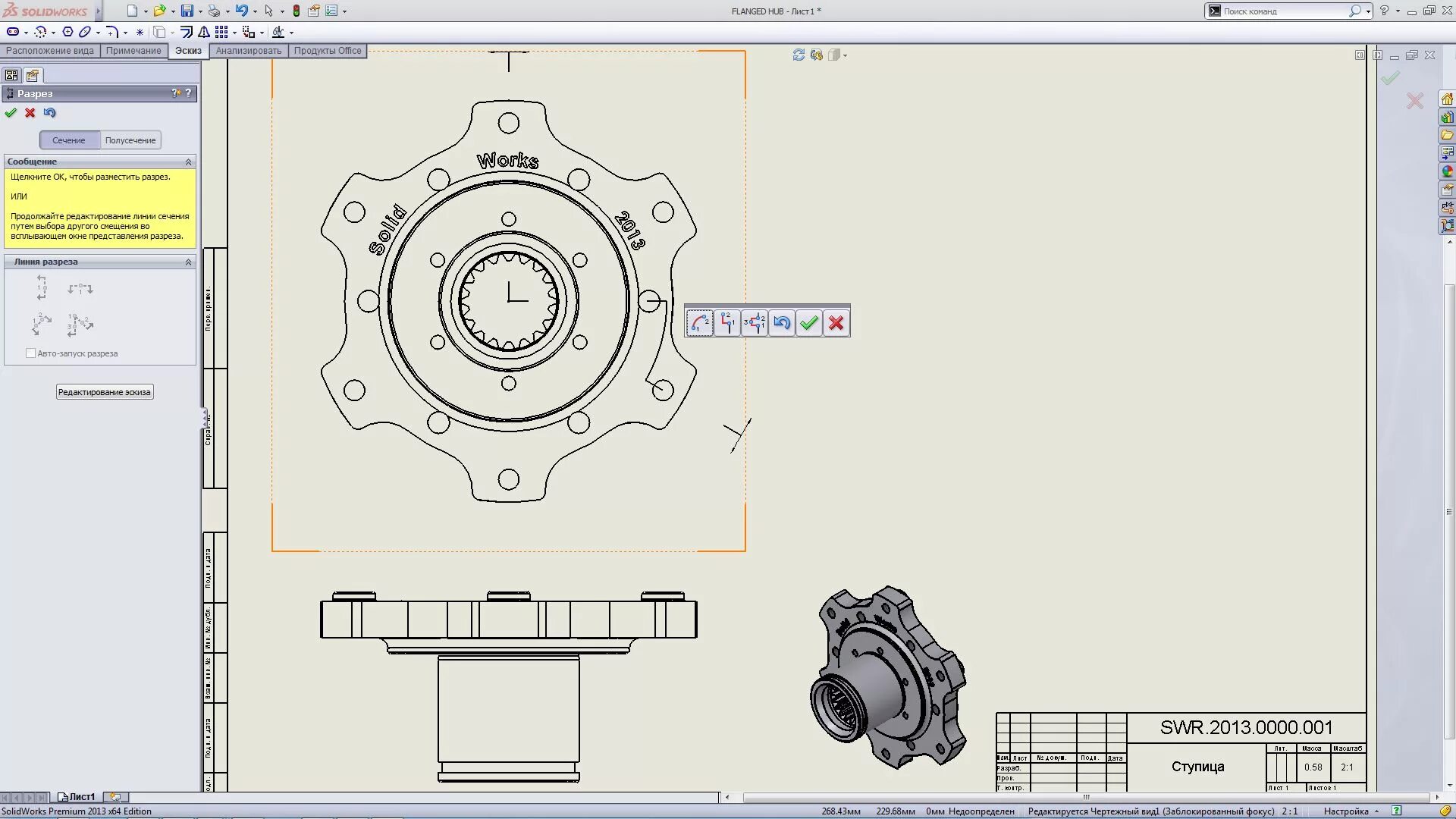This screenshot has width=1456, height=819.
Task: Open Design Library tab in task pane
Action: click(x=1447, y=118)
